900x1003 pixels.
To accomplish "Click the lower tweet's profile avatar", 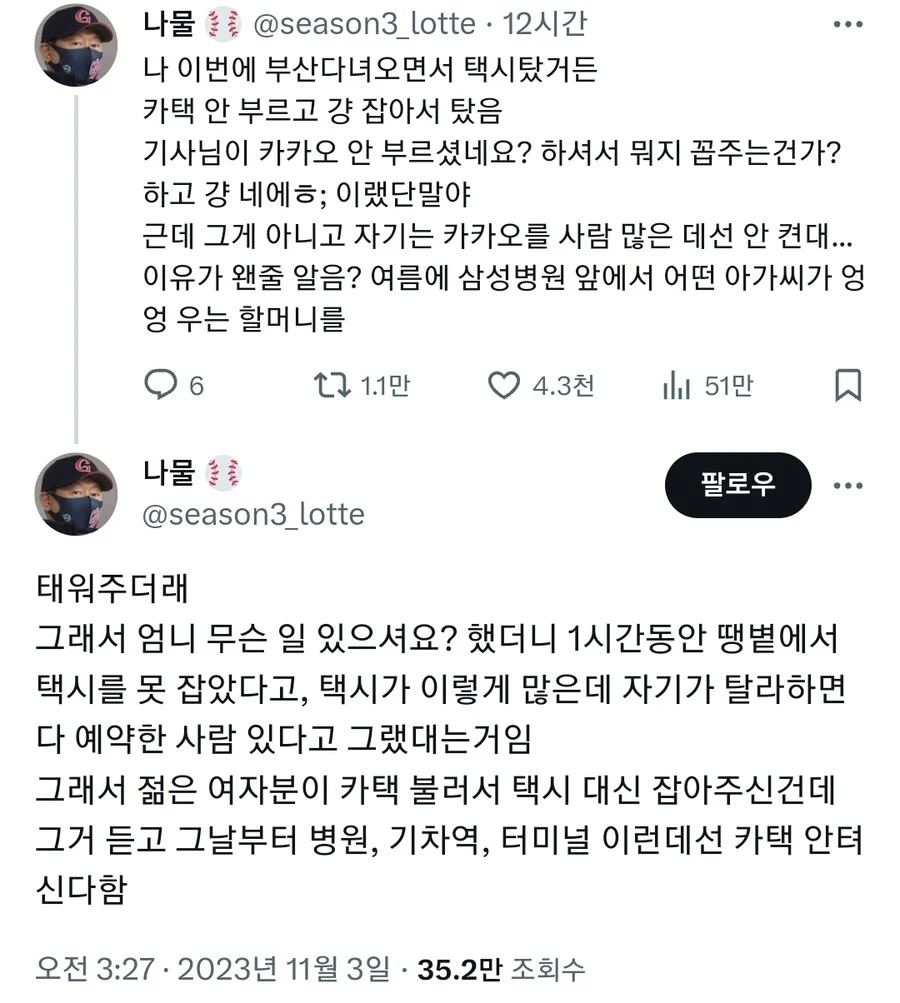I will [x=76, y=494].
